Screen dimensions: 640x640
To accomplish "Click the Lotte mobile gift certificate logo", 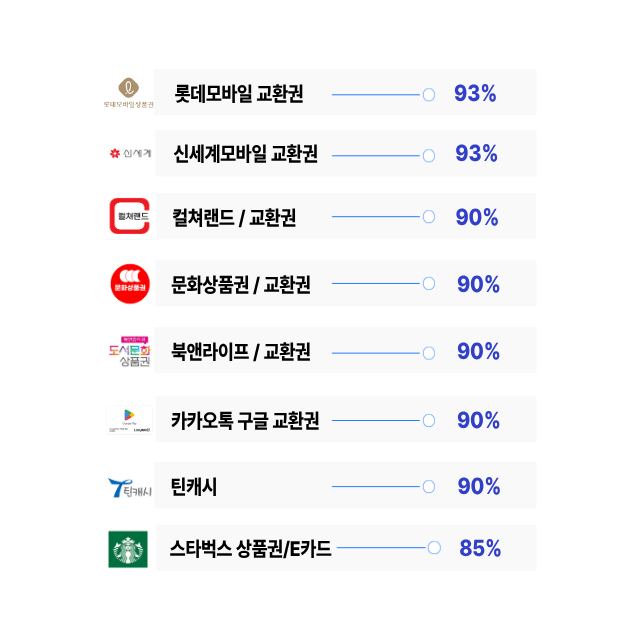I will [x=128, y=92].
